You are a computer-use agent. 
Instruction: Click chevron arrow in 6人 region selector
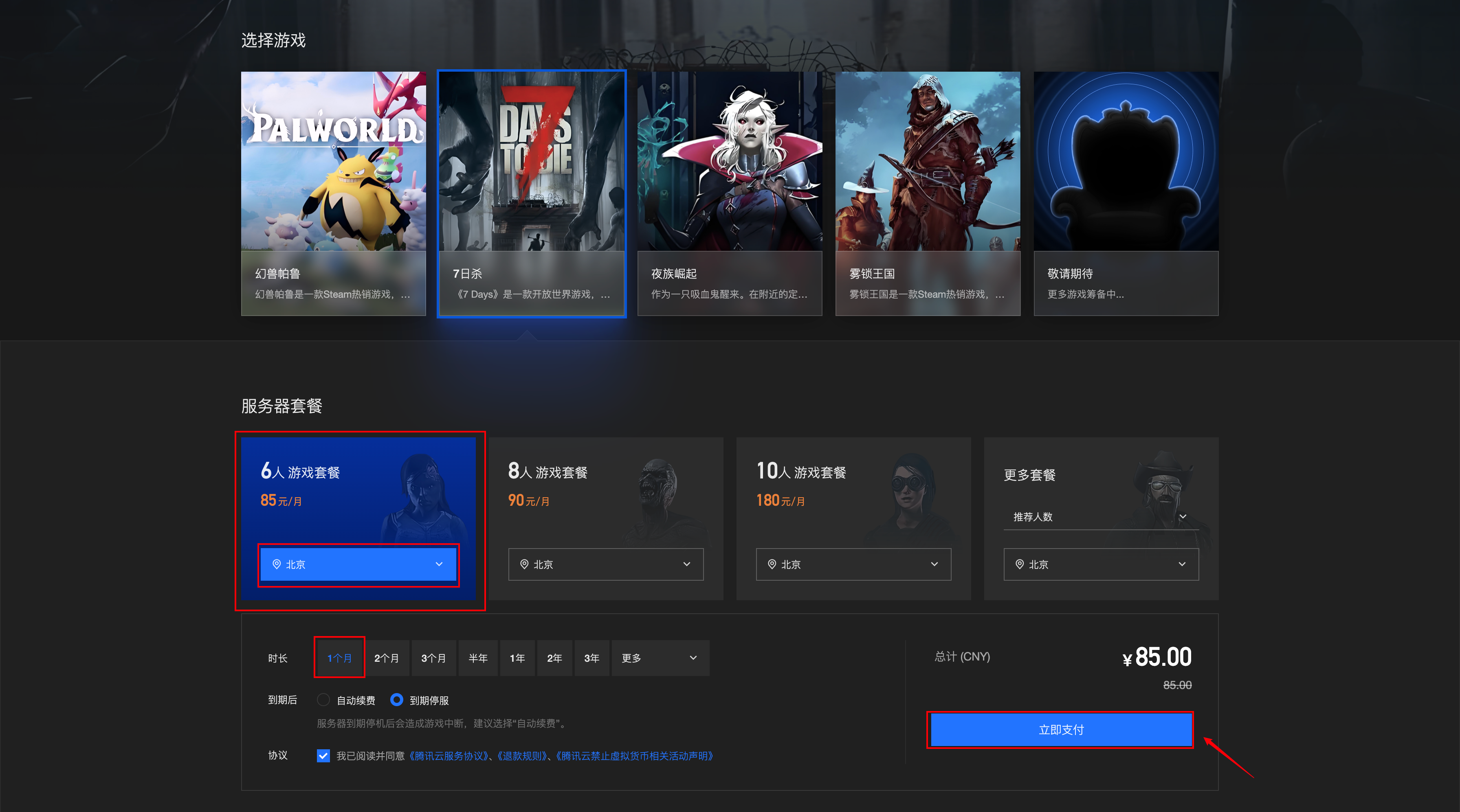(x=439, y=564)
